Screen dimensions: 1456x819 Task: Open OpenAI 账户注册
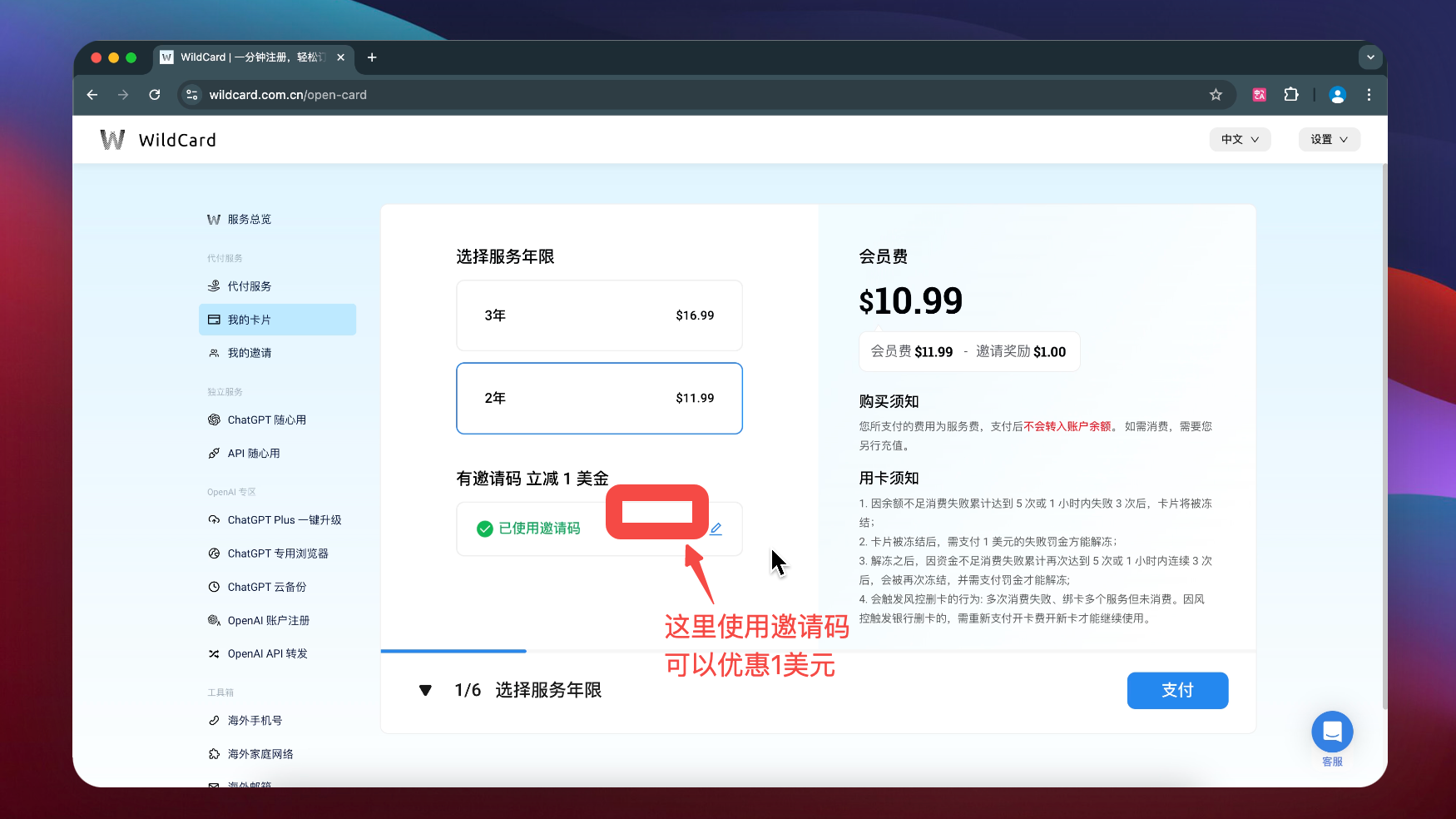[277, 621]
